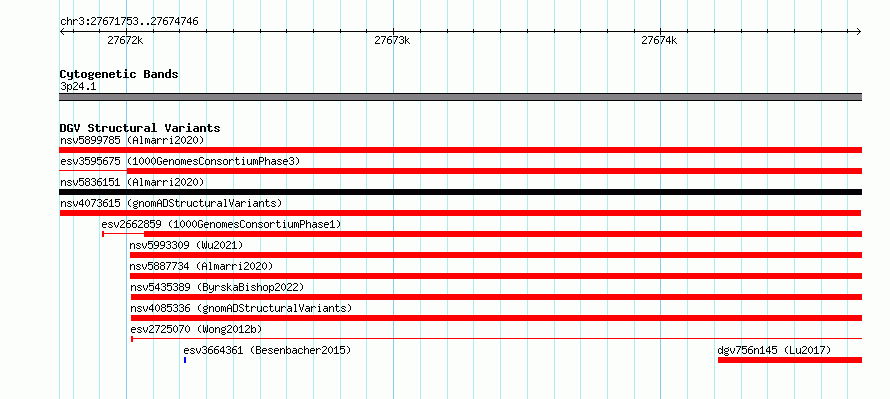
Task: Click the esv2725070 (Wong2012b) variant label
Action: (196, 329)
